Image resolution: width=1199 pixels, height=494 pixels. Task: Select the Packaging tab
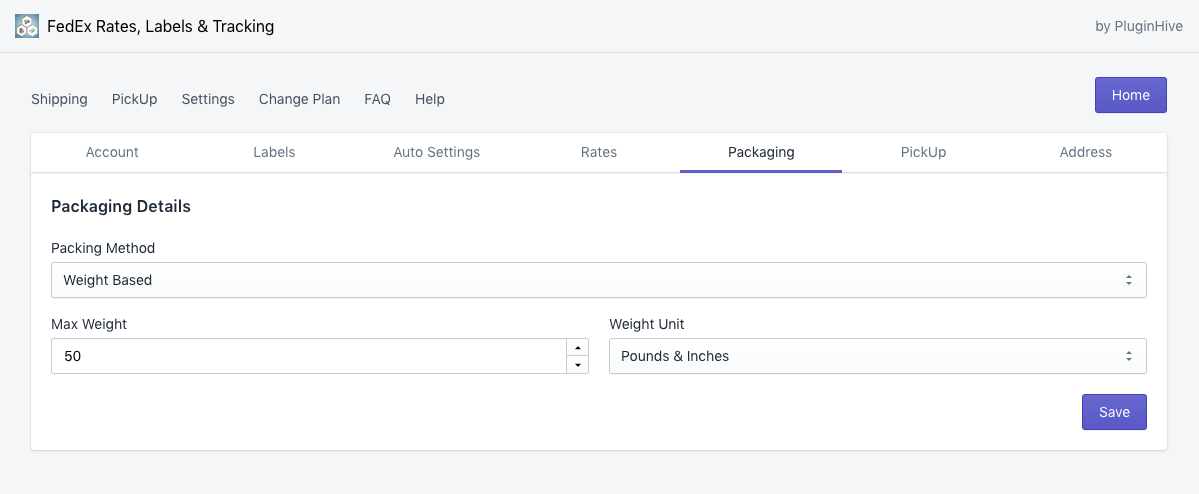(x=761, y=152)
